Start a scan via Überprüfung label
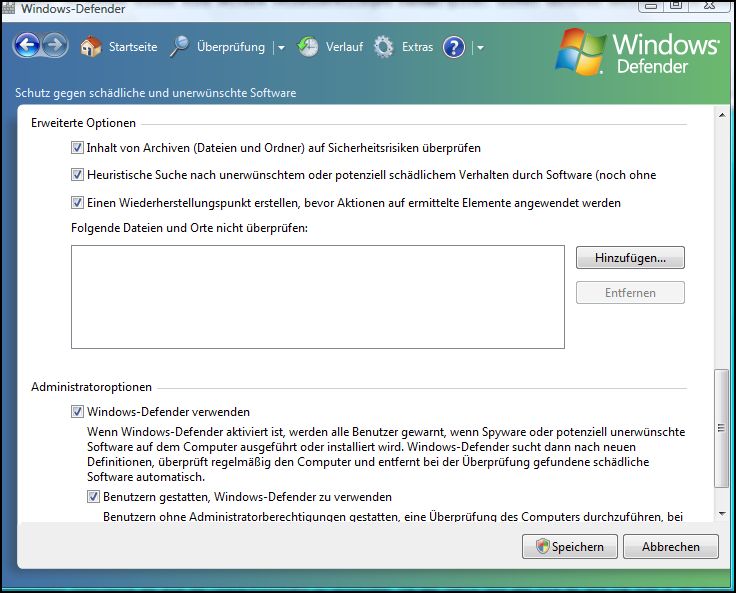This screenshot has width=736, height=593. click(x=230, y=47)
